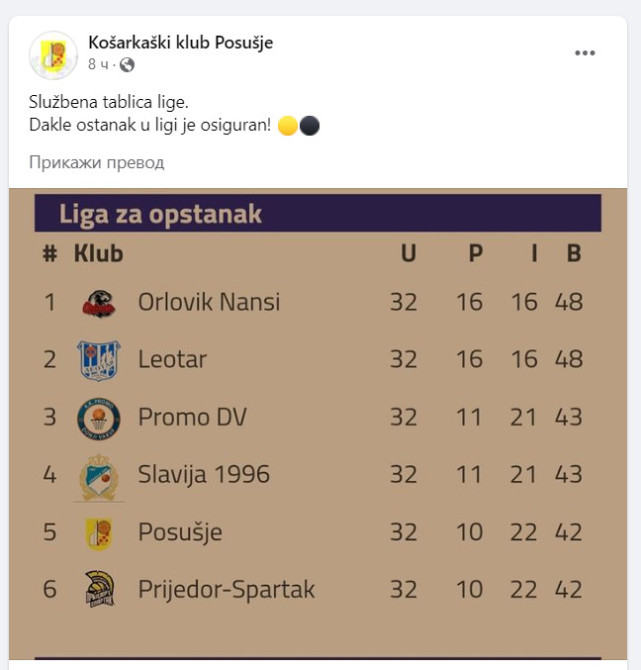Click the Prijedor-Spartak team name
The width and height of the screenshot is (641, 670).
pyautogui.click(x=226, y=590)
